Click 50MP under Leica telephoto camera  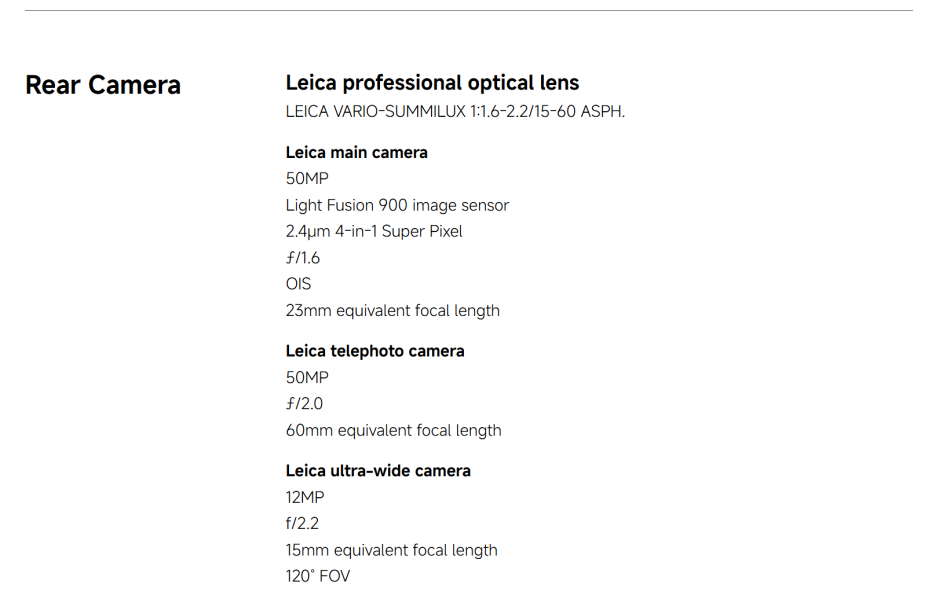[307, 377]
